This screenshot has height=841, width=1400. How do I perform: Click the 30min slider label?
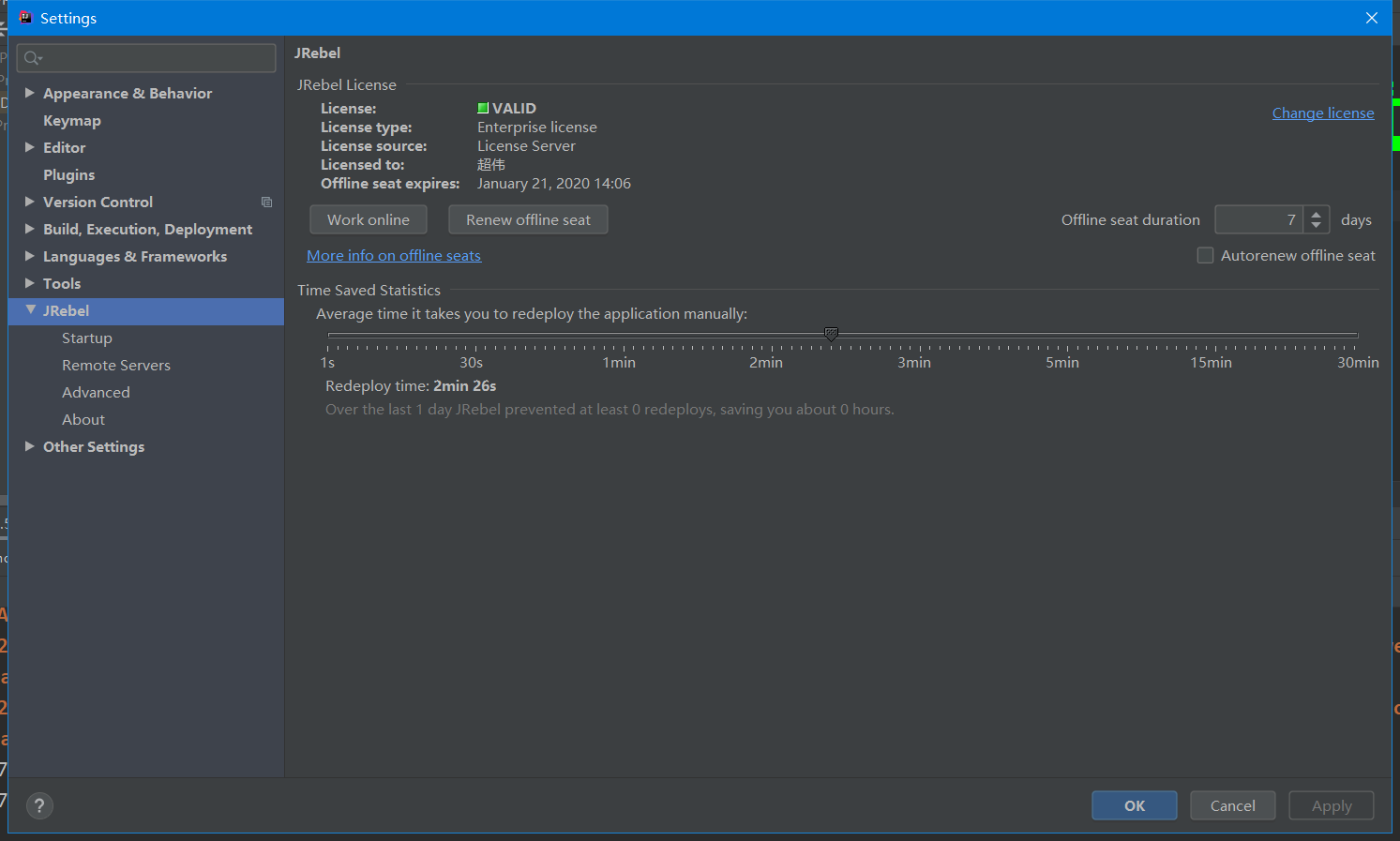[x=1358, y=362]
